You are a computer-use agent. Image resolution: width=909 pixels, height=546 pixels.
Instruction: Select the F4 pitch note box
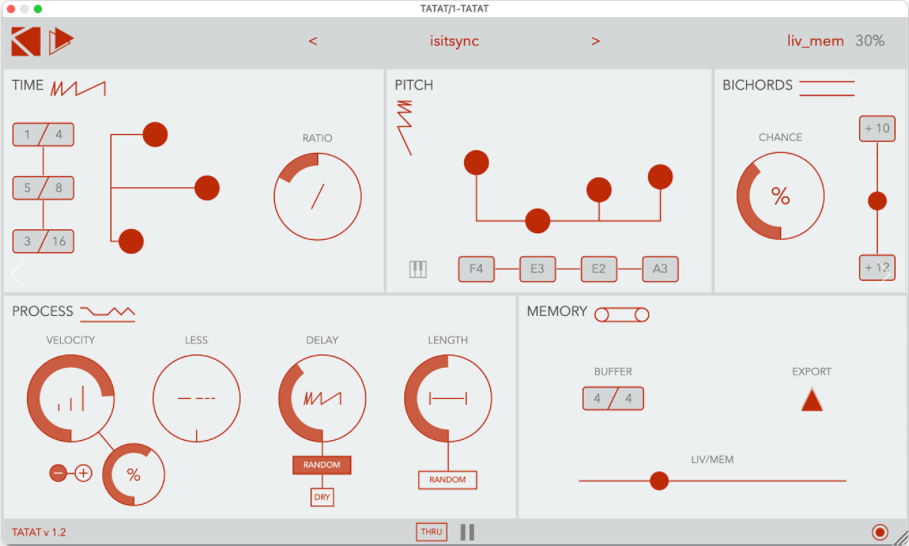[476, 269]
